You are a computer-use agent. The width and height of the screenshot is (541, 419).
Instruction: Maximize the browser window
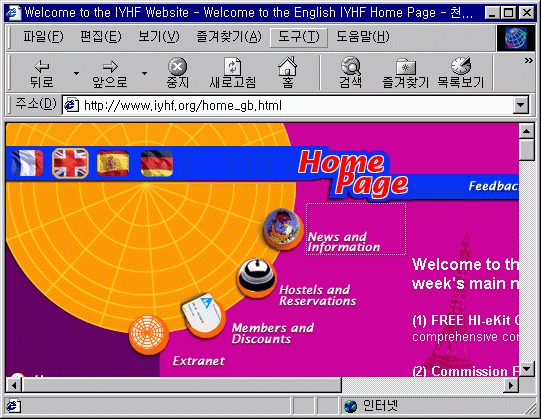click(509, 13)
